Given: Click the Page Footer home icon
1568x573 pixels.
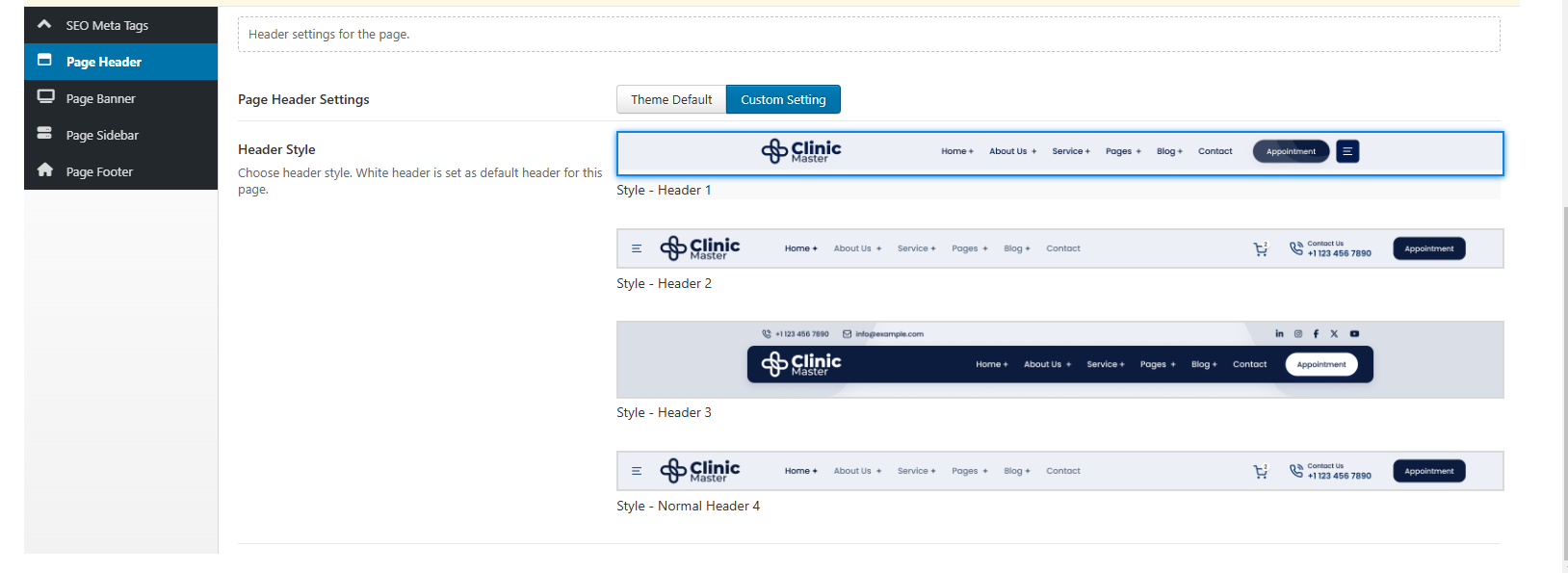Looking at the screenshot, I should point(44,170).
